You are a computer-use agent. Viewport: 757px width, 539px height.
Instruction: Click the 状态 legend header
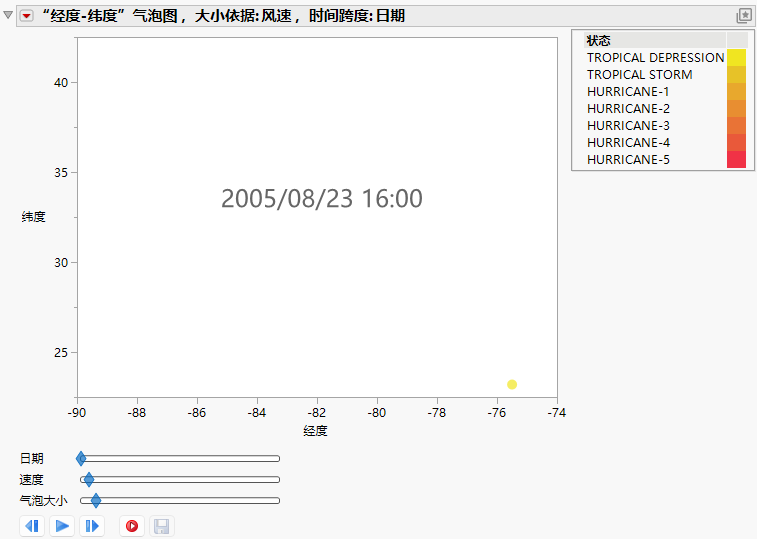point(599,41)
